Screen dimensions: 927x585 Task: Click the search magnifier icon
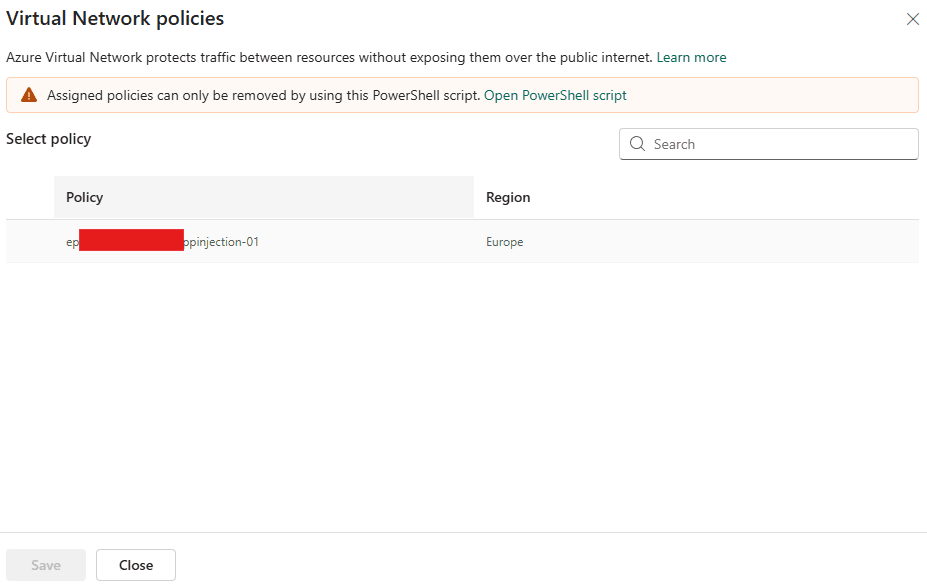(x=637, y=144)
